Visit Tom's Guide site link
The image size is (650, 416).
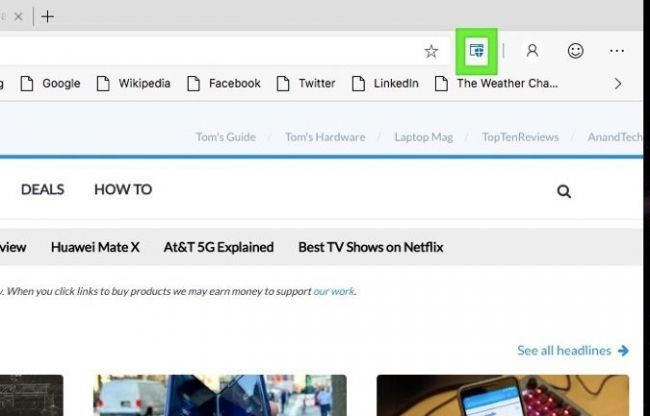click(x=226, y=137)
